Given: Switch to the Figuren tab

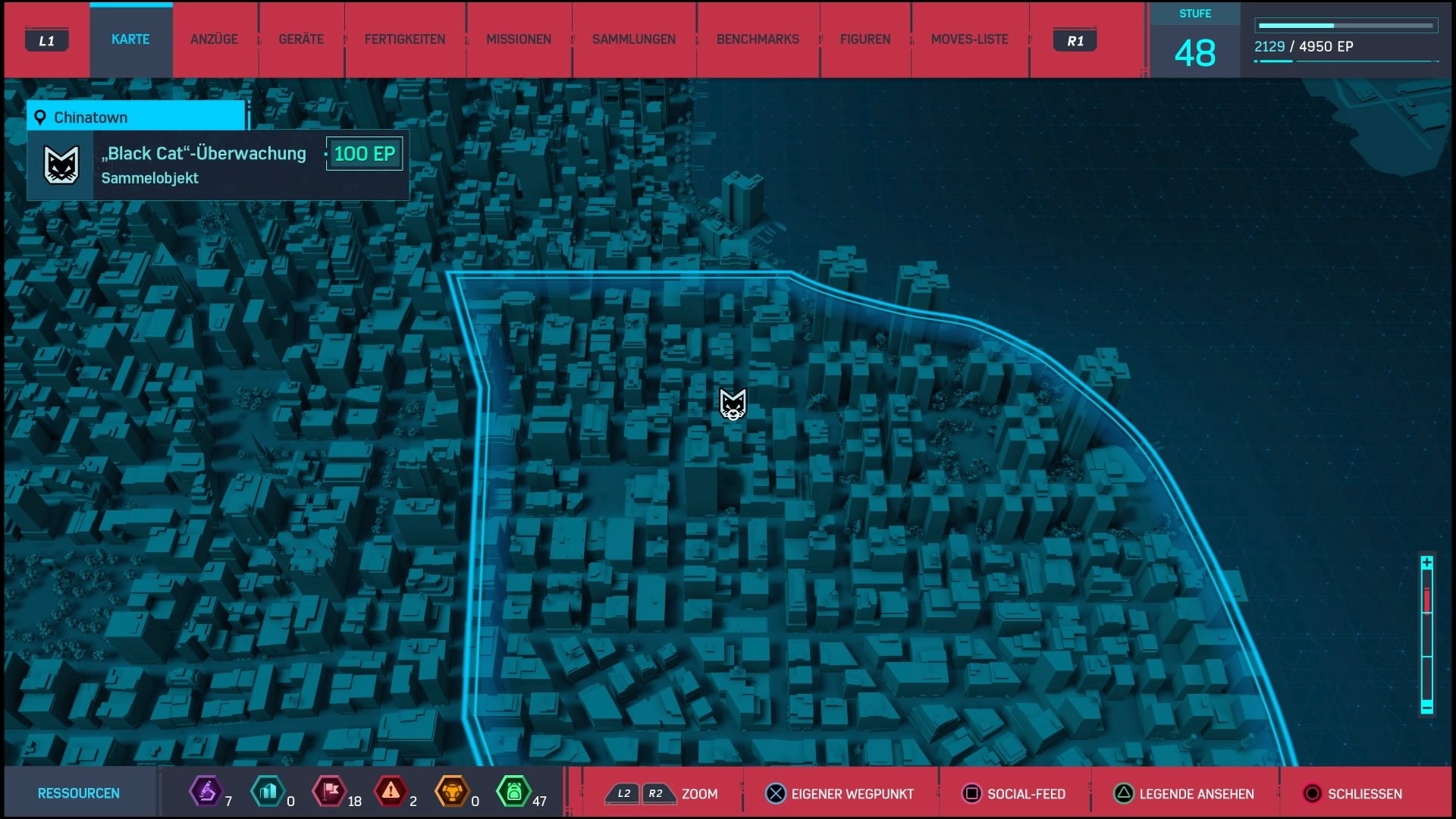Looking at the screenshot, I should click(x=865, y=39).
